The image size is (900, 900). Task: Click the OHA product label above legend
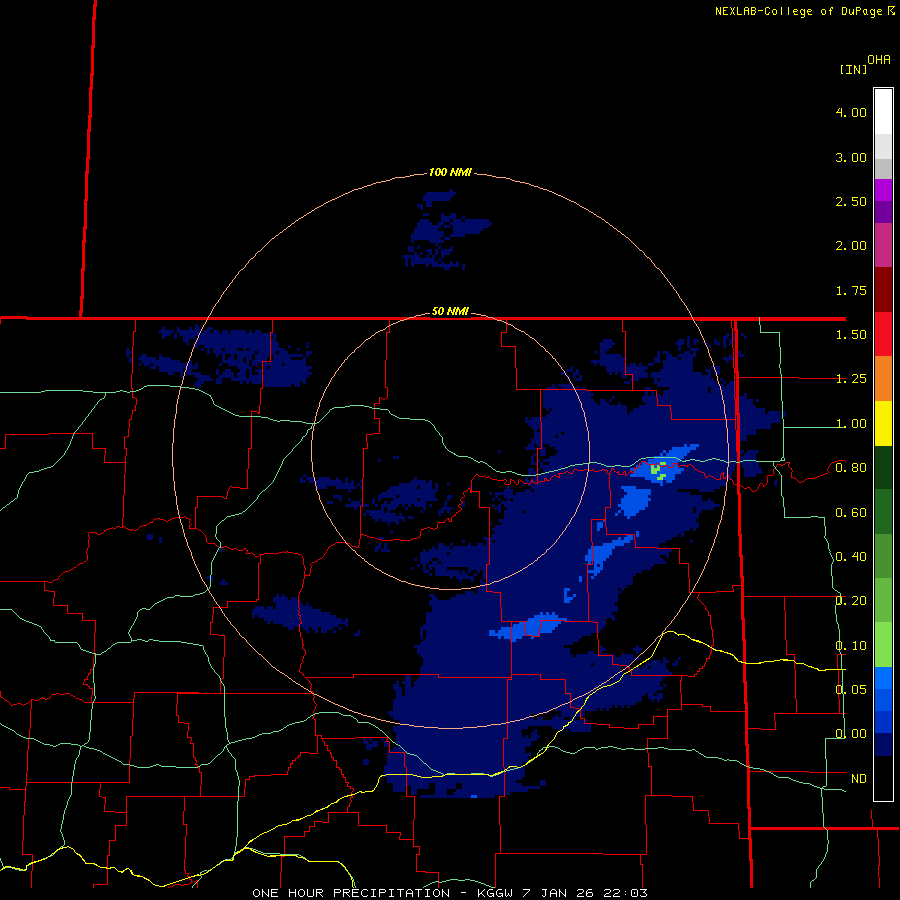pyautogui.click(x=879, y=59)
